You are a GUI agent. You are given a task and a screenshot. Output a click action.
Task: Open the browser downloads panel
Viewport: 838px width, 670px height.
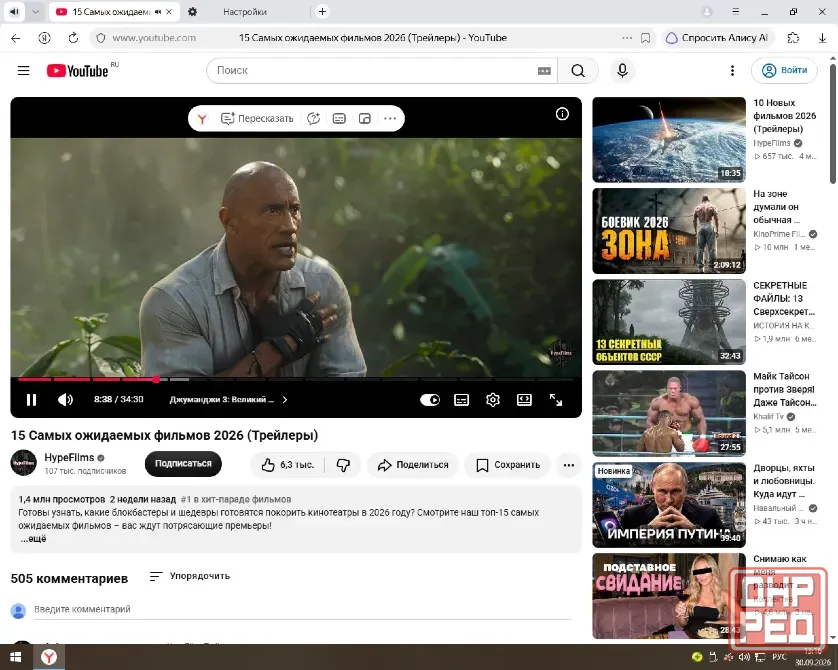pyautogui.click(x=822, y=38)
